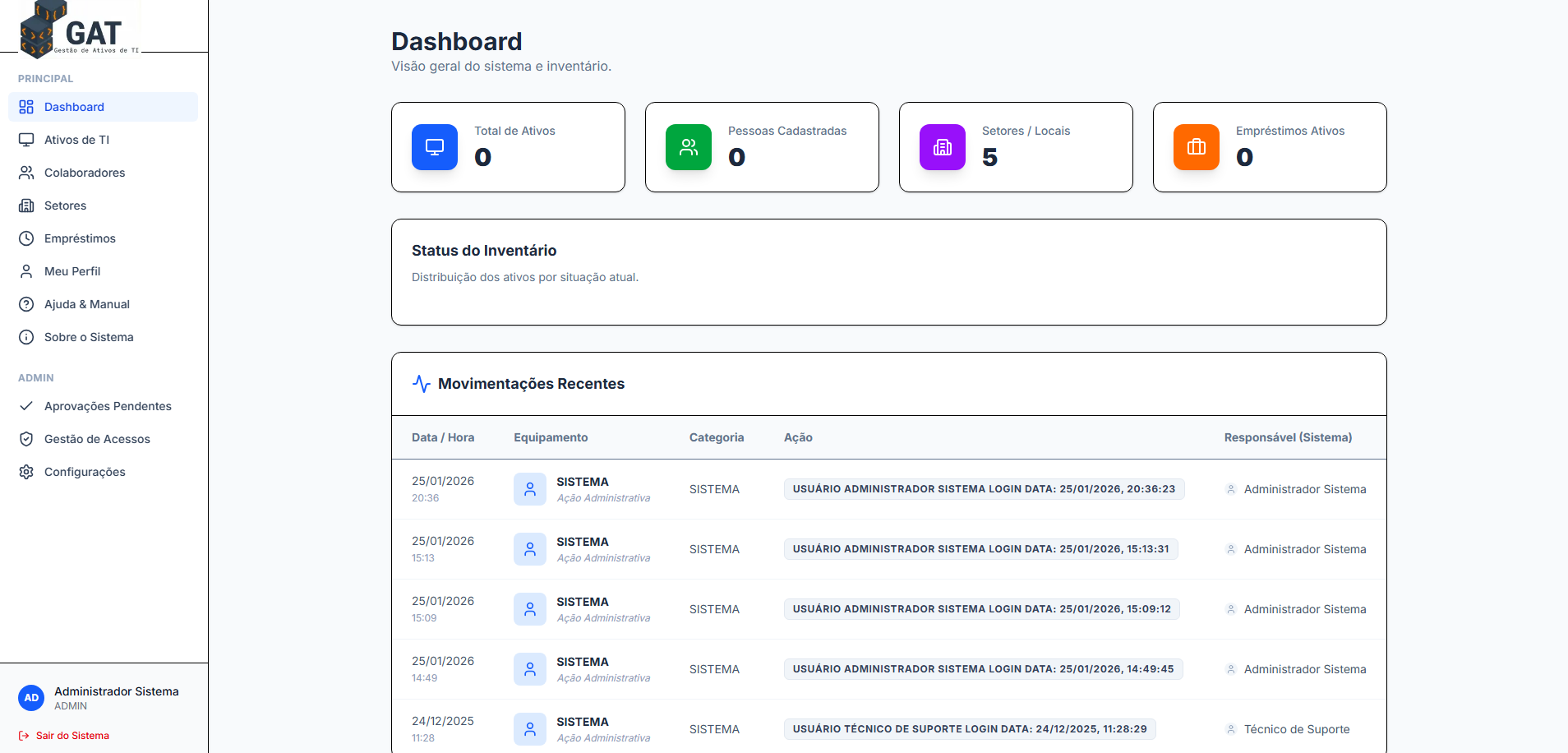Click the green Pessoas Cadastradas people icon
The image size is (1568, 753).
pyautogui.click(x=689, y=147)
